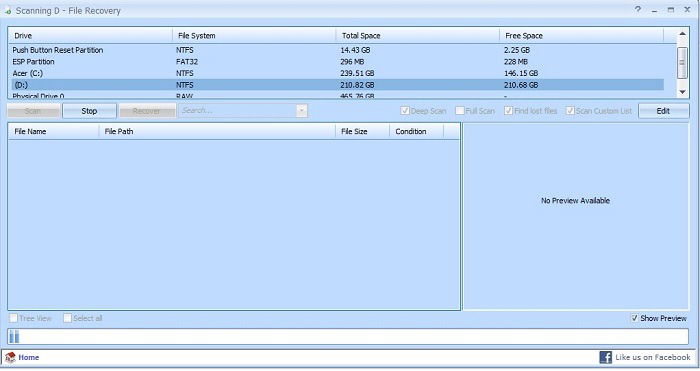Select the Acer (C:) drive row
Viewport: 700px width, 371px height.
(337, 73)
